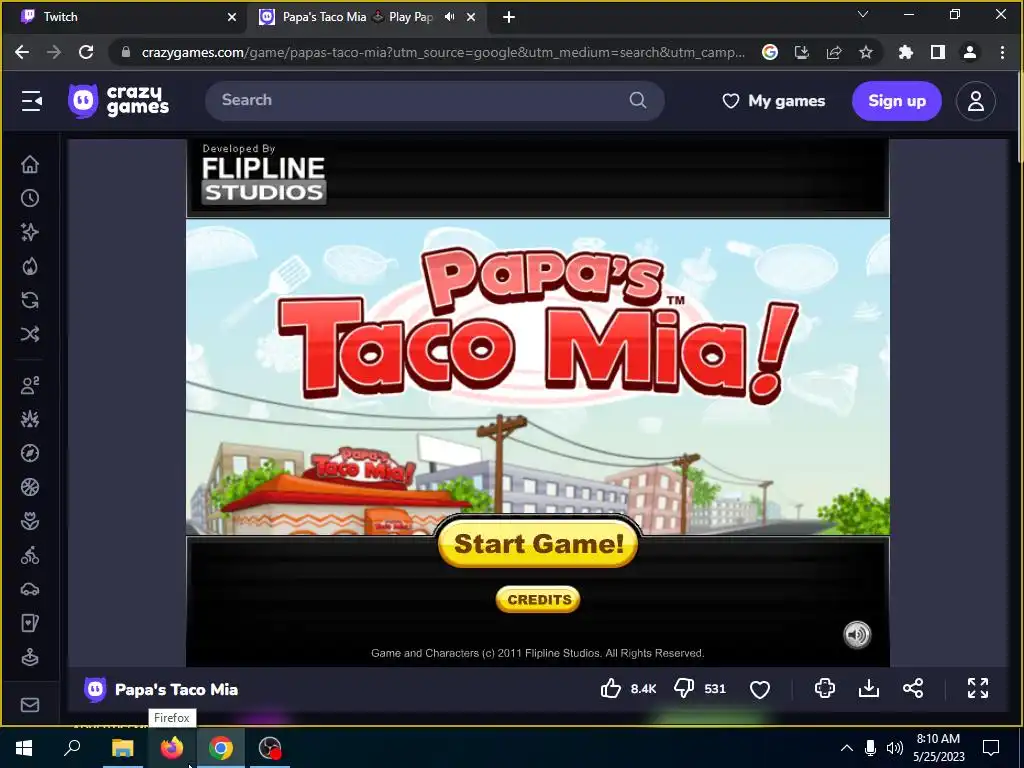Share this page from address bar
The image size is (1024, 768).
(834, 52)
